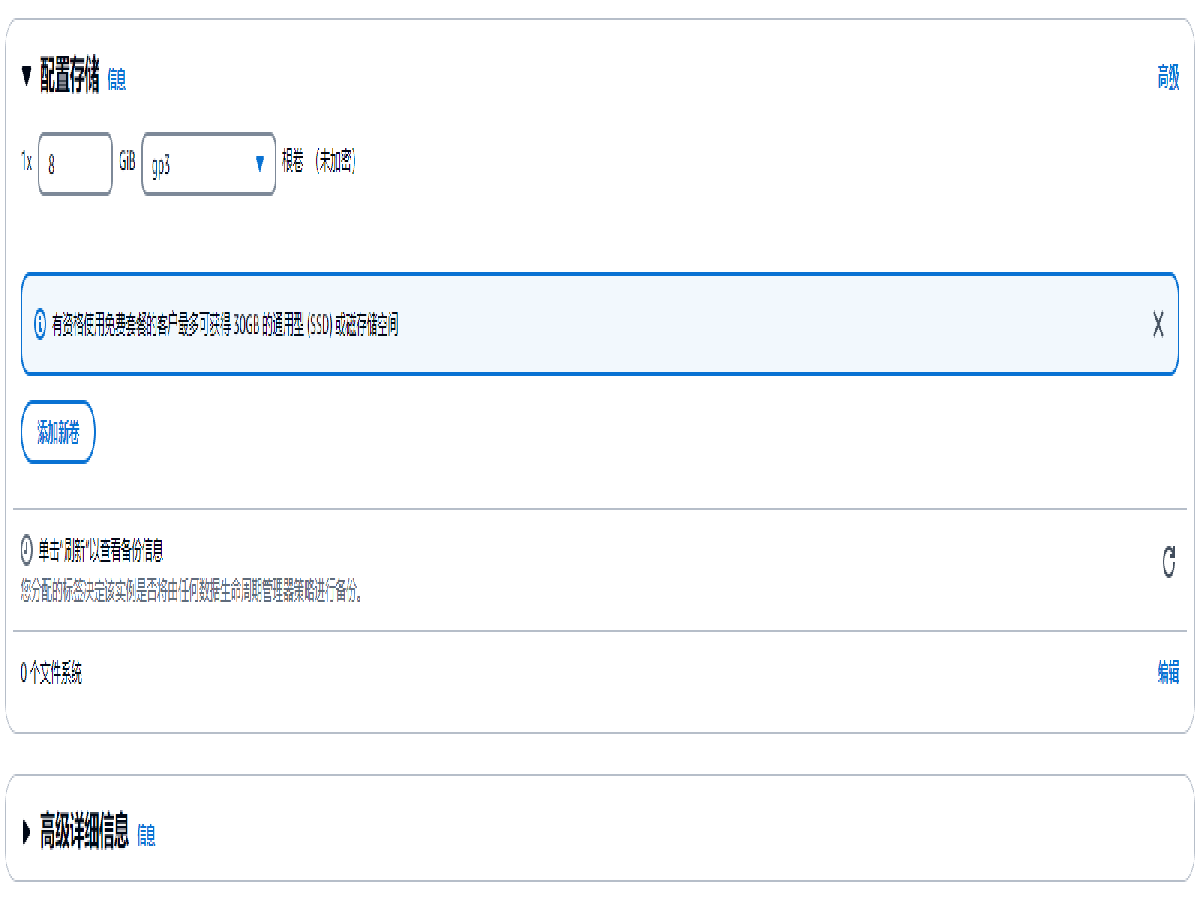Dismiss the free-tier storage banner with X
Viewport: 1200px width, 900px height.
pyautogui.click(x=1158, y=324)
